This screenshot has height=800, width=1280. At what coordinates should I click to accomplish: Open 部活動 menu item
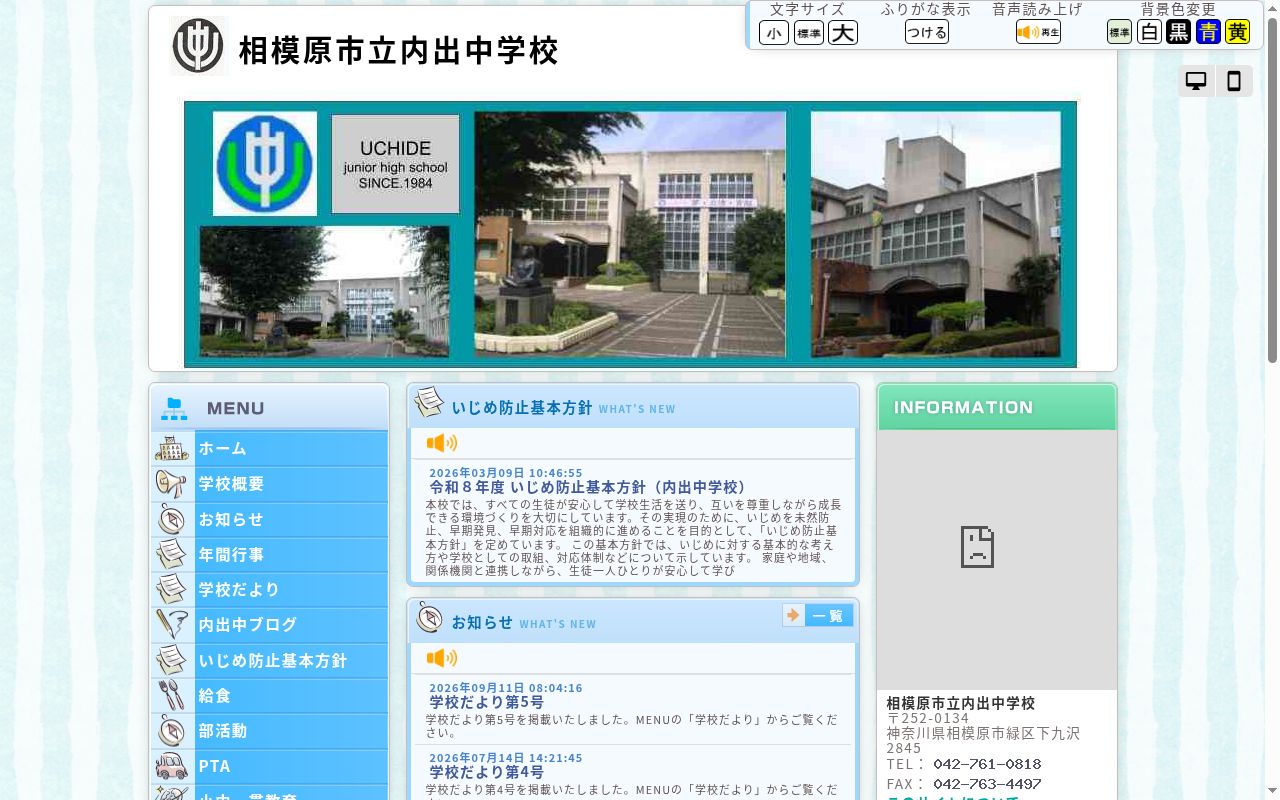point(270,731)
